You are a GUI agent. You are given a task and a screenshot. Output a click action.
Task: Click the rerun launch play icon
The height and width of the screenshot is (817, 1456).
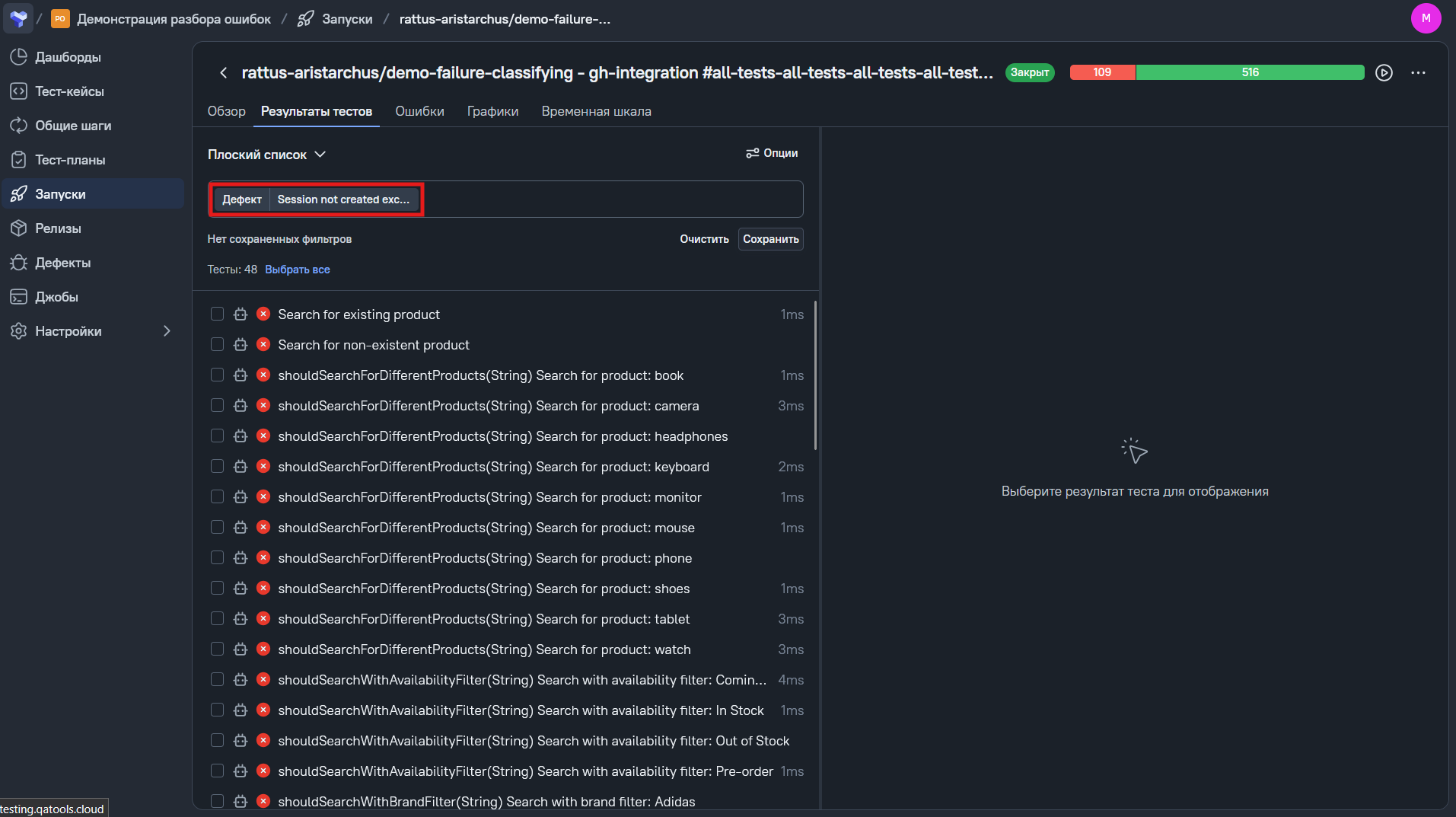1384,73
